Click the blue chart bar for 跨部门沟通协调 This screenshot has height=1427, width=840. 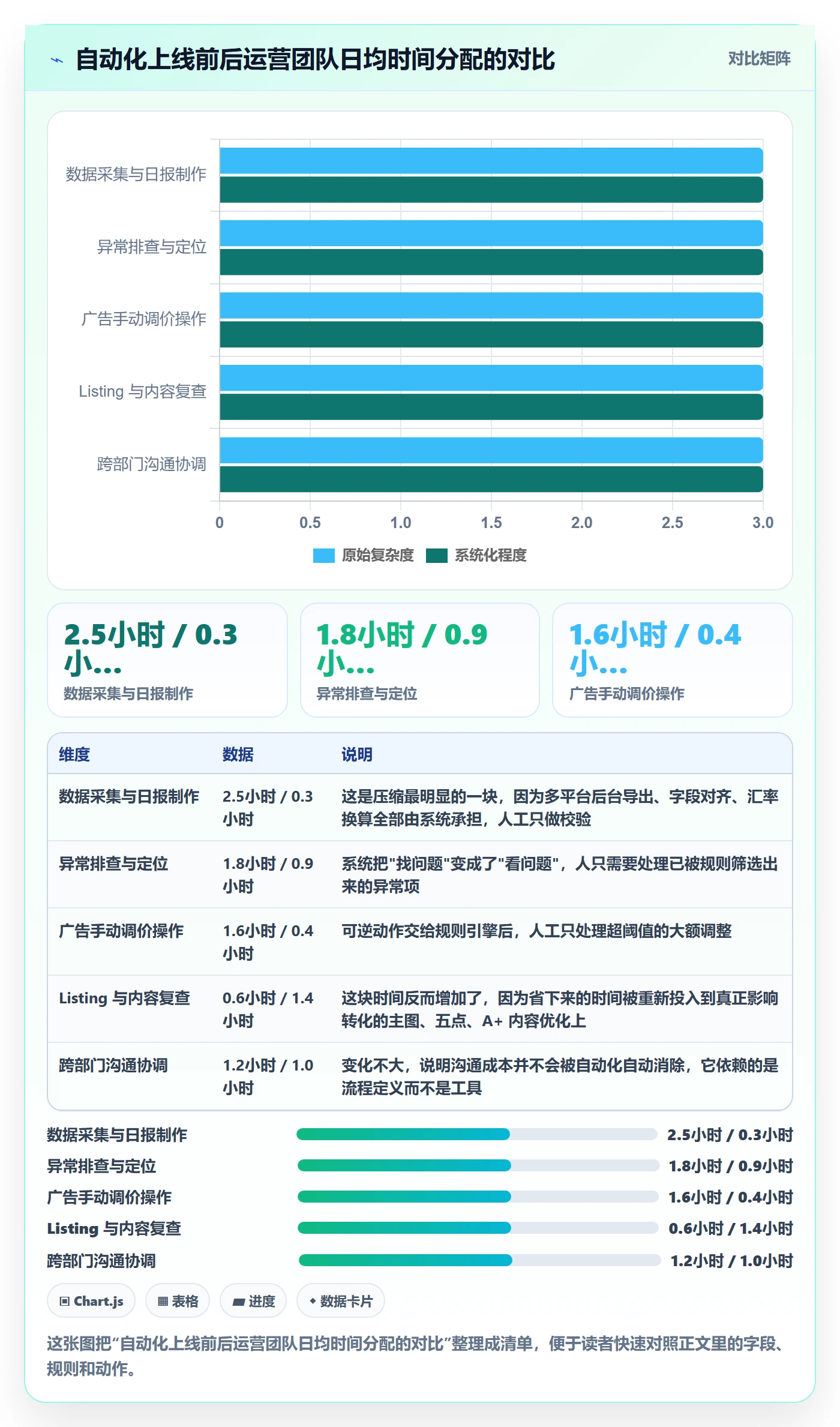coord(491,450)
